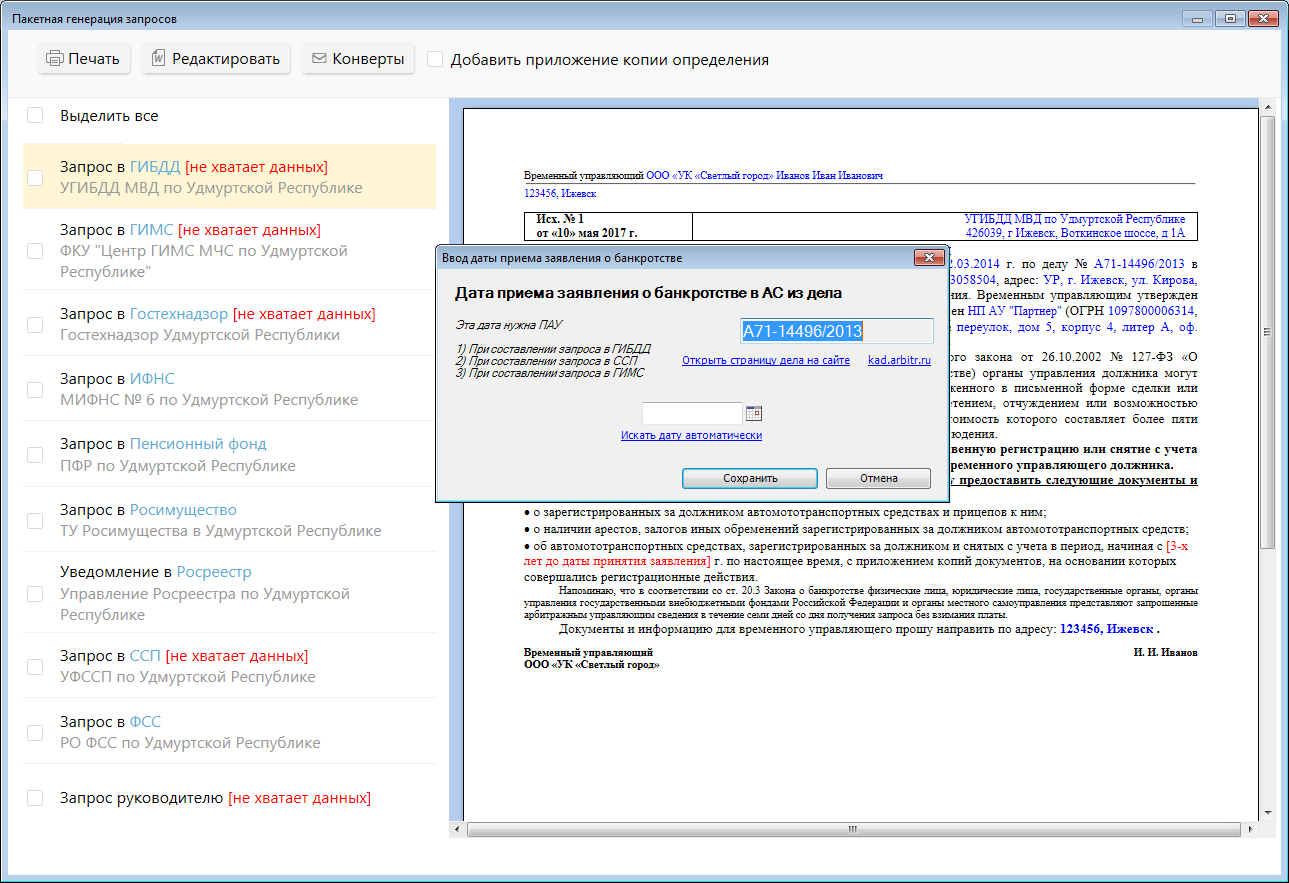Select the Запрос в Пенсионный фонд checkbox
Image resolution: width=1289 pixels, height=883 pixels.
click(x=35, y=455)
